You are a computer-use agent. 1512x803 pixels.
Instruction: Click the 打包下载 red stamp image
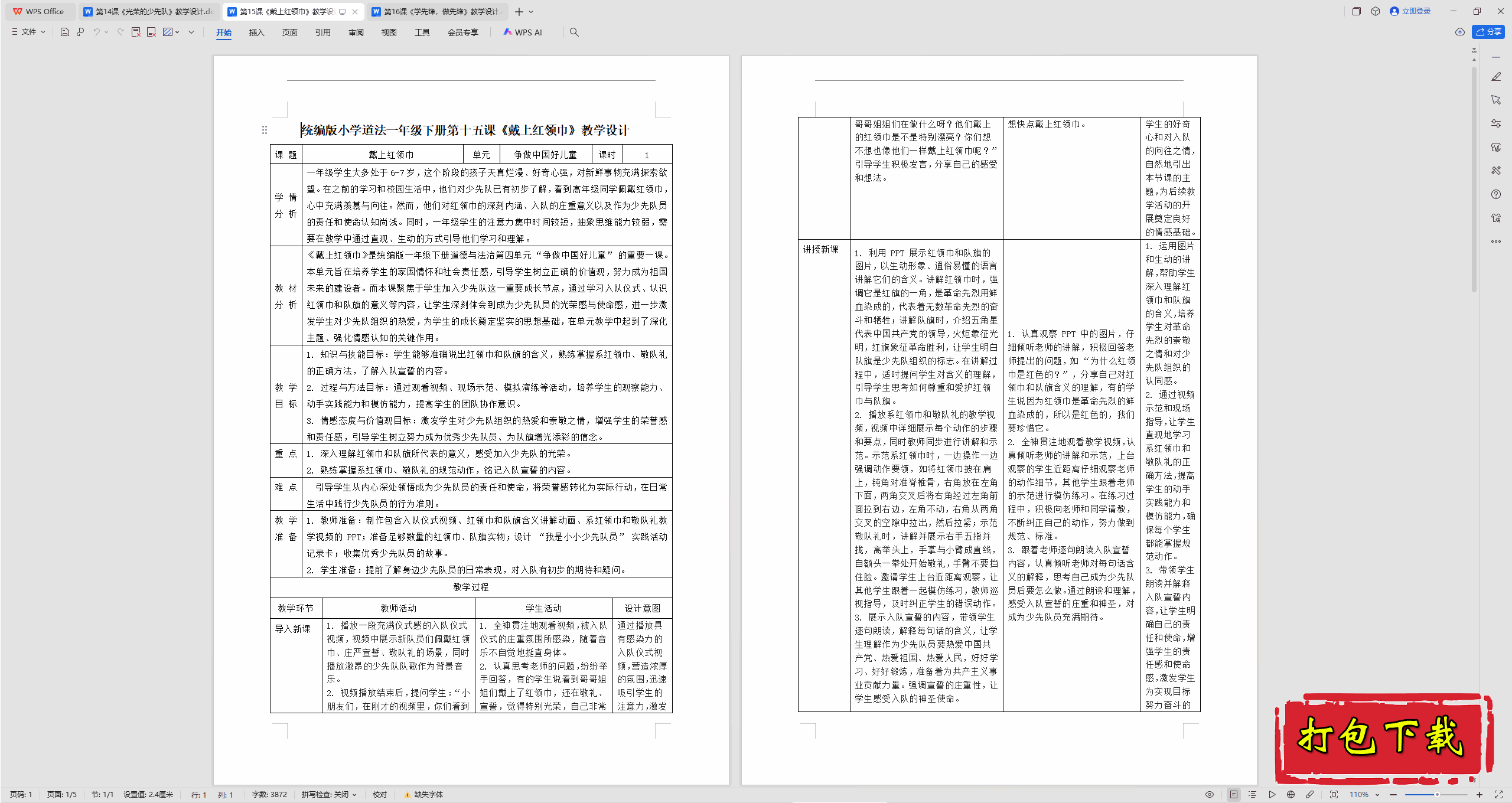[1382, 737]
